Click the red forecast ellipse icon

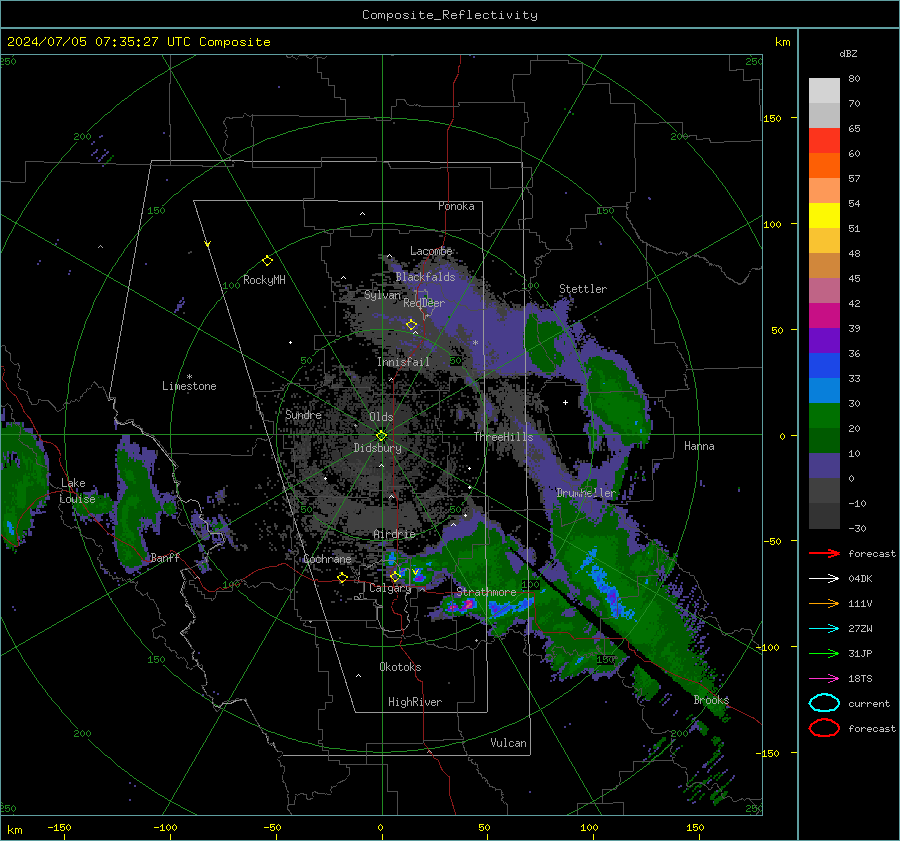point(824,728)
